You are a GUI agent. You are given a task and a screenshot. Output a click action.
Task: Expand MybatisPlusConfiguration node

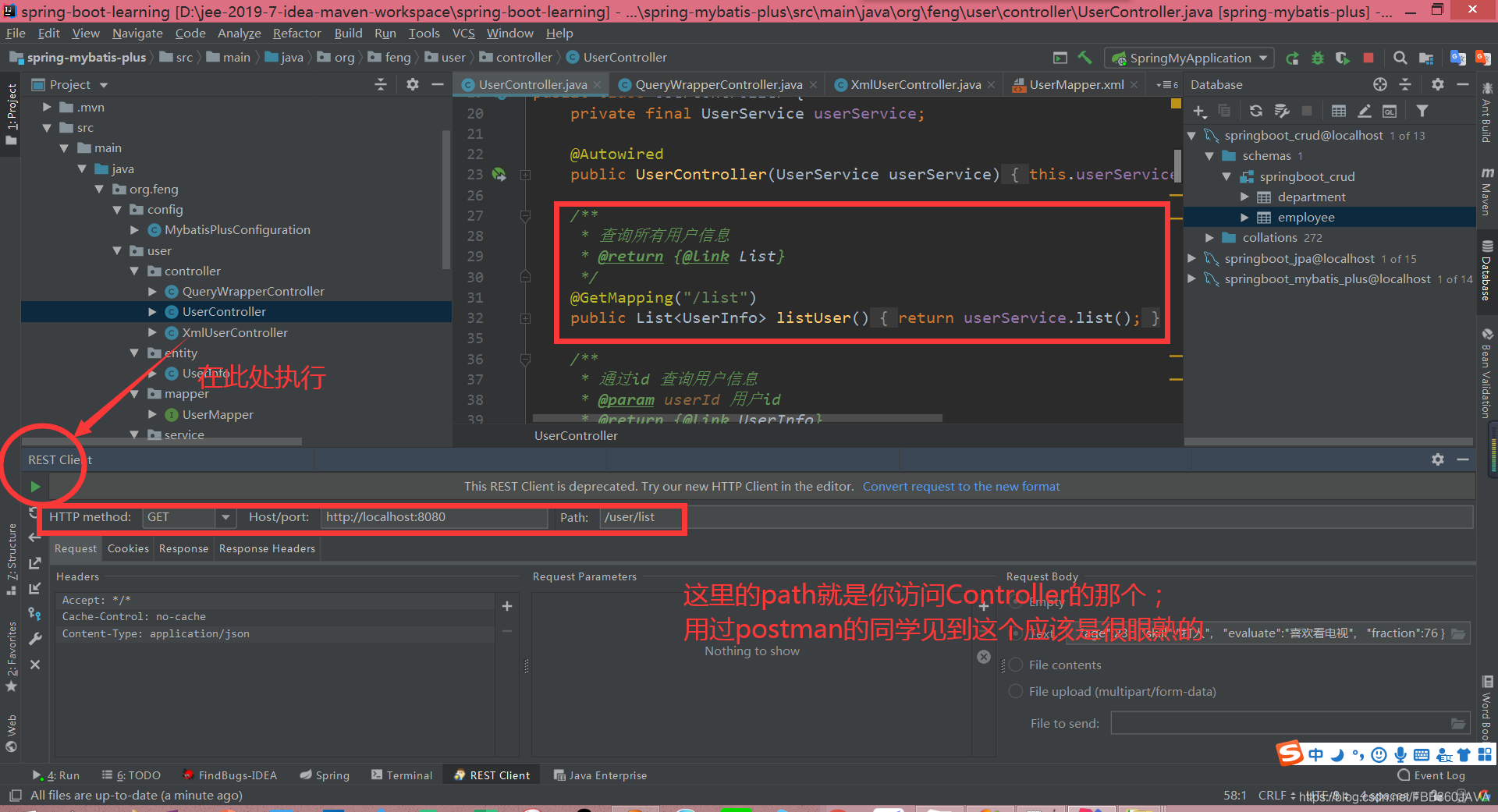coord(134,229)
